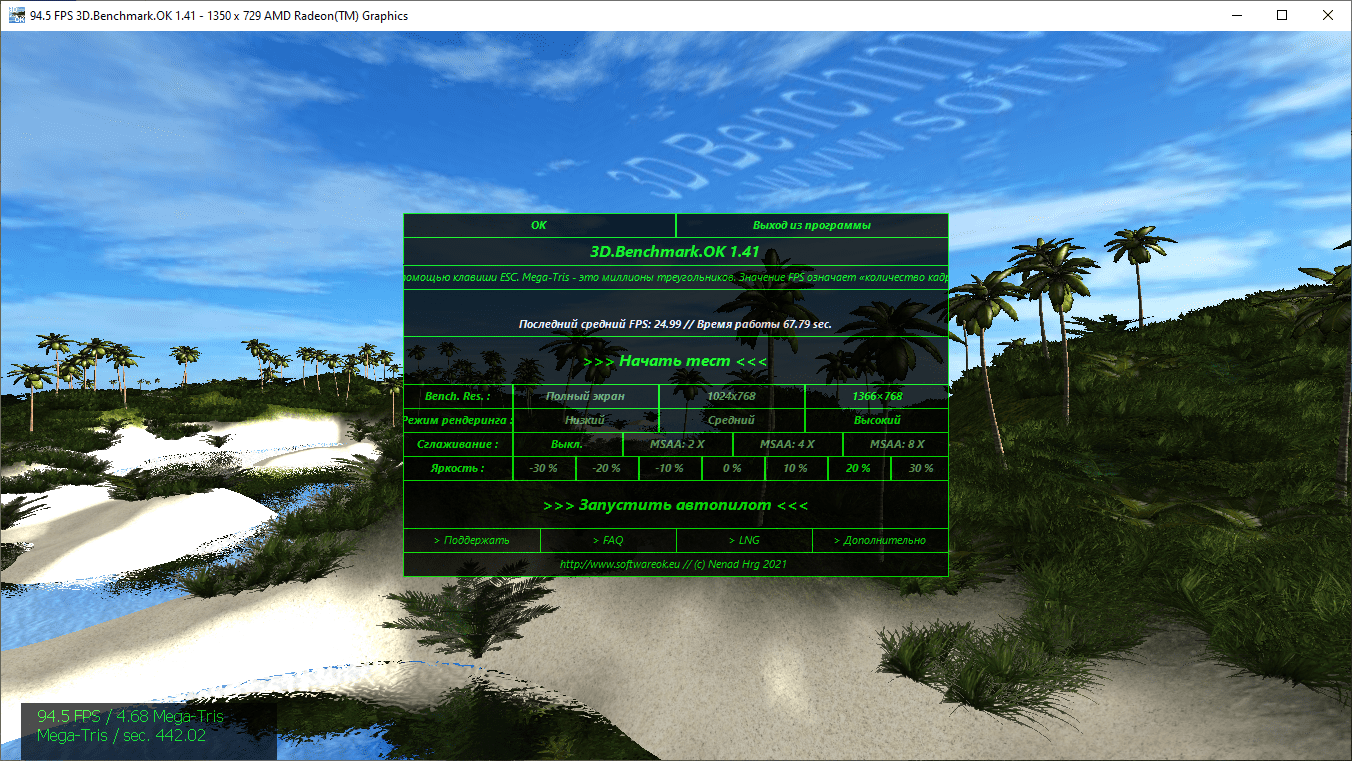Click the OK button in the menu
The width and height of the screenshot is (1352, 761).
(x=540, y=225)
